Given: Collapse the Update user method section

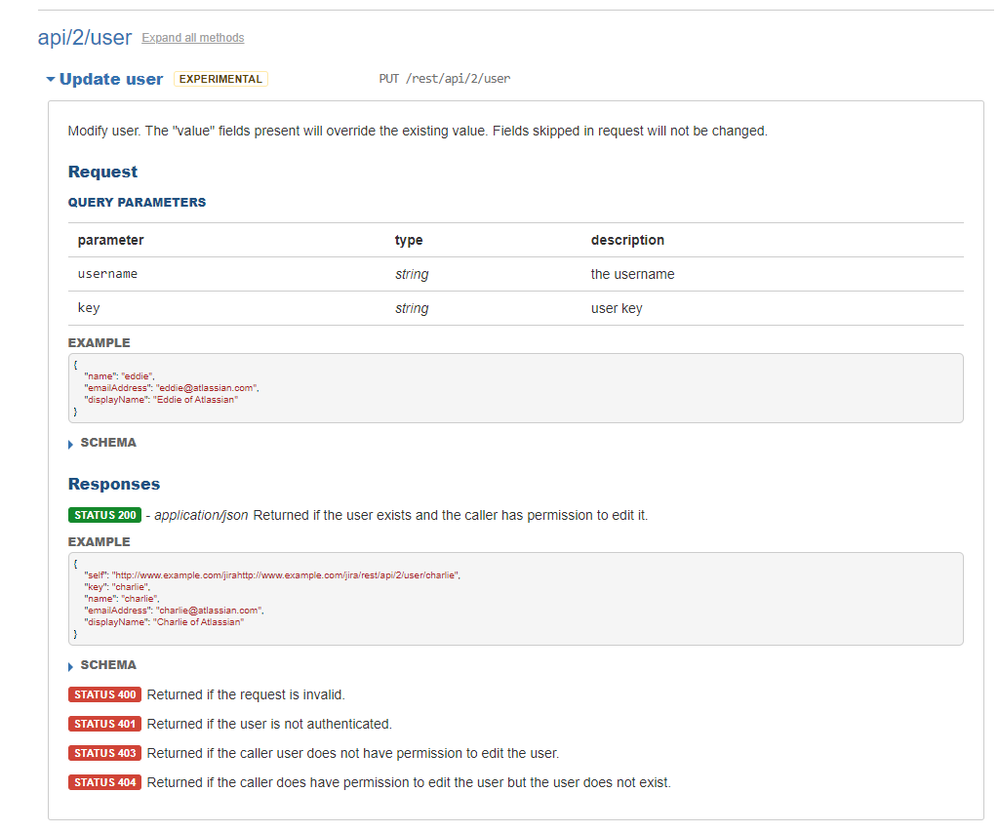Looking at the screenshot, I should coord(105,79).
